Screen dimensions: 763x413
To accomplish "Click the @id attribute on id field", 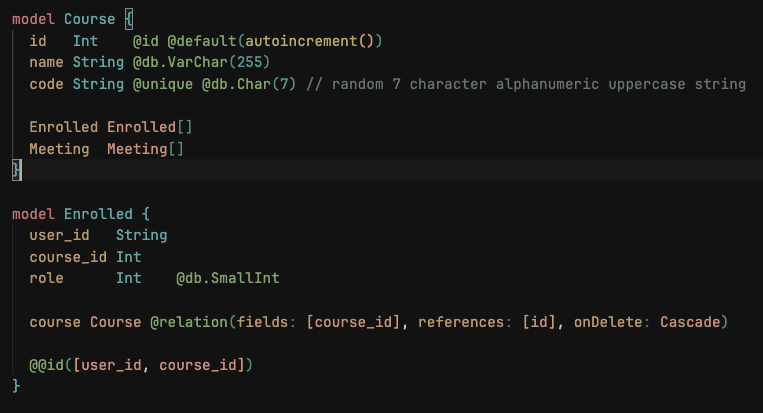I will [146, 41].
